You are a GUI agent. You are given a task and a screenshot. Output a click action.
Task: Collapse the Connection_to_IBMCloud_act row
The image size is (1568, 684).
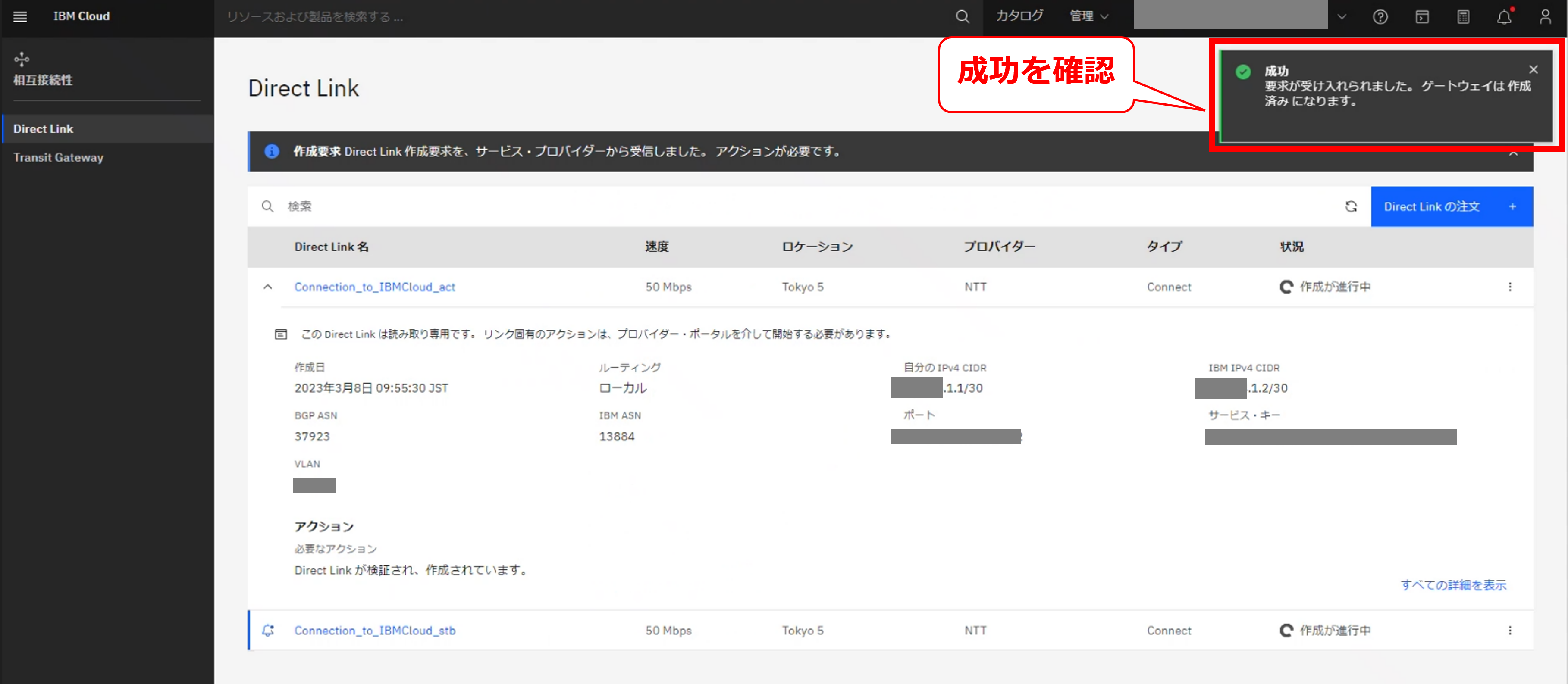point(268,287)
